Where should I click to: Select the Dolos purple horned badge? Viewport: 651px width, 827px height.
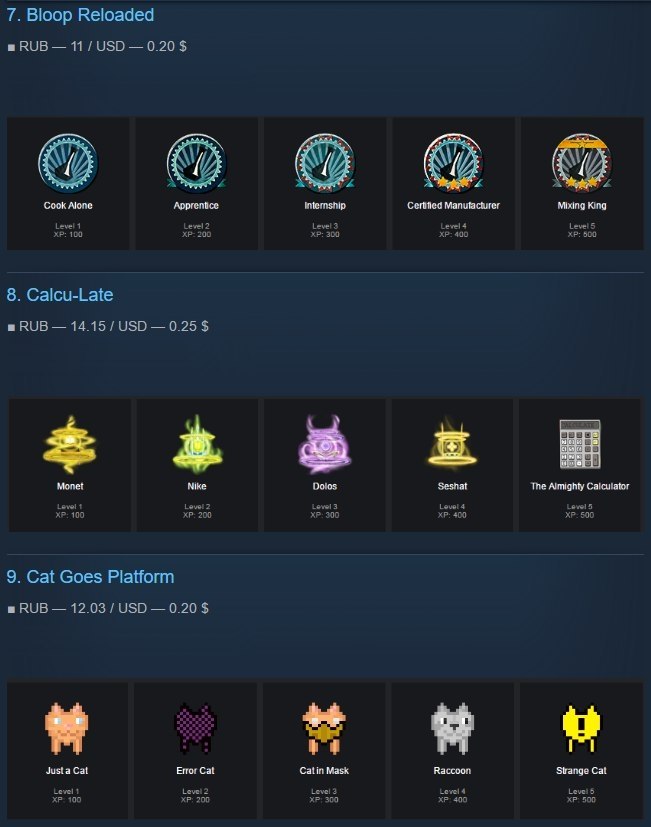324,445
